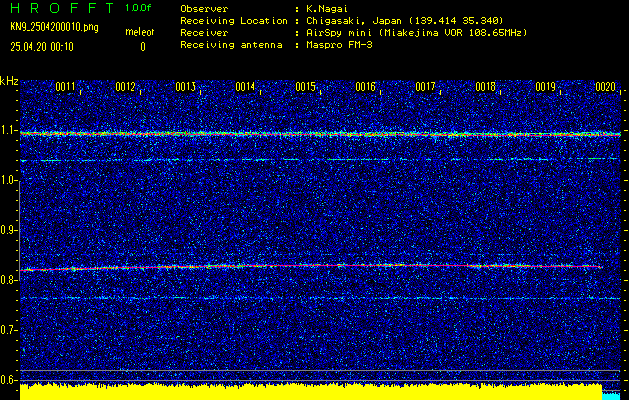Click the 0.8 frequency axis label
The image size is (629, 400).
click(x=7, y=280)
